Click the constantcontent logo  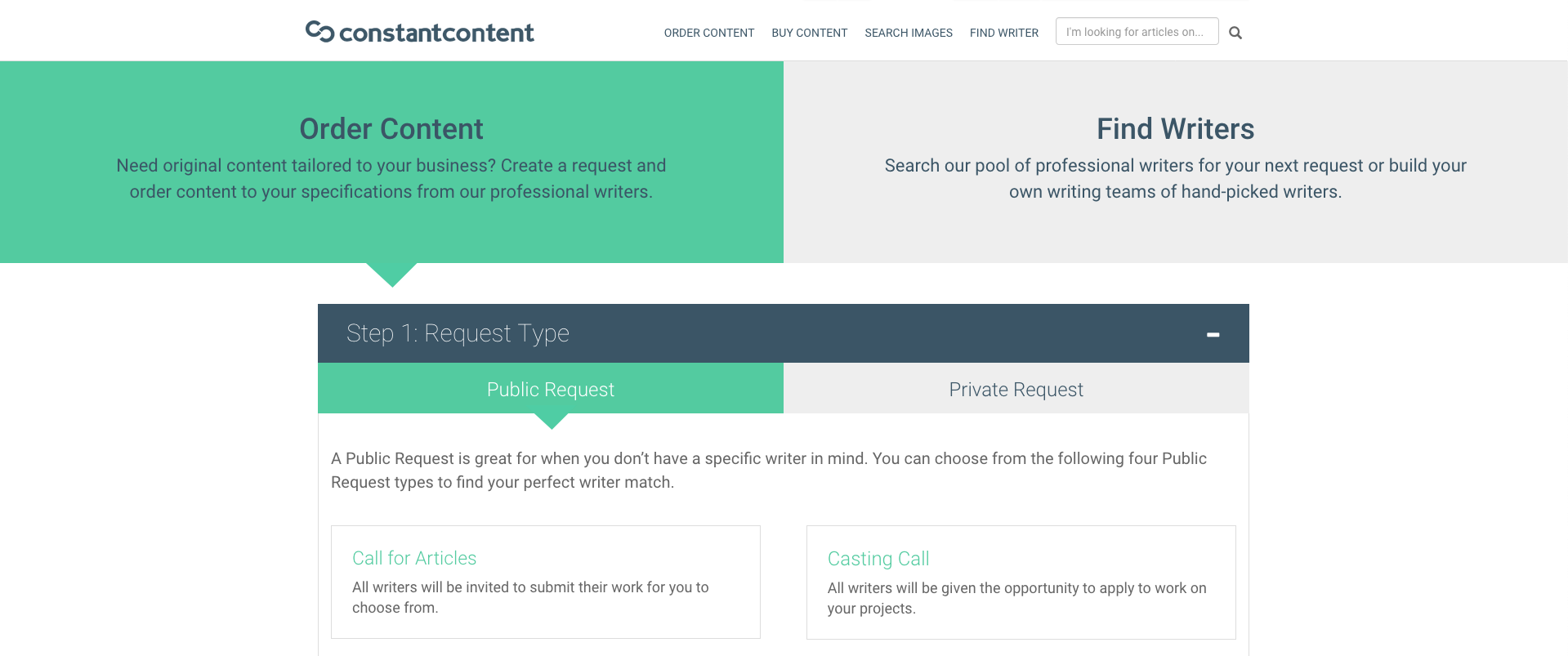click(x=419, y=31)
